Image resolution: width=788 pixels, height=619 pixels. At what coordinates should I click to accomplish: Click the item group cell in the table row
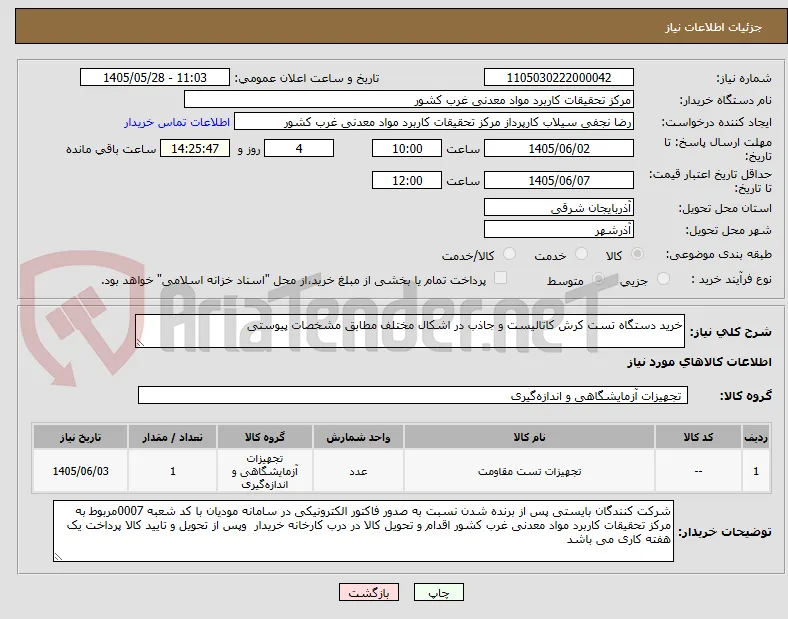click(265, 471)
